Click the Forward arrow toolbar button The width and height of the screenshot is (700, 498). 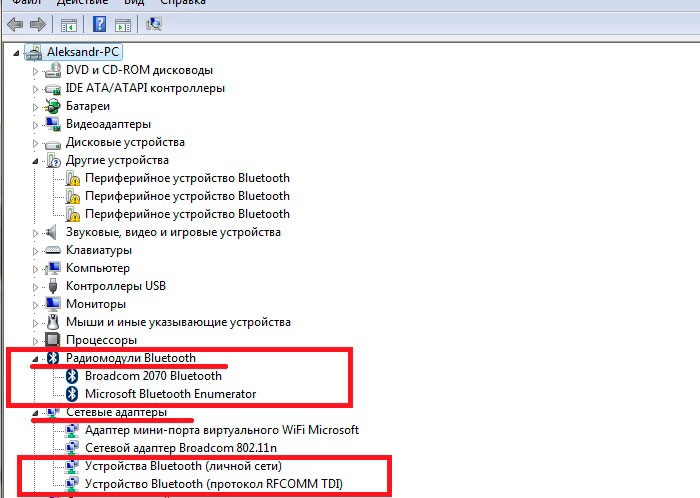pos(38,24)
